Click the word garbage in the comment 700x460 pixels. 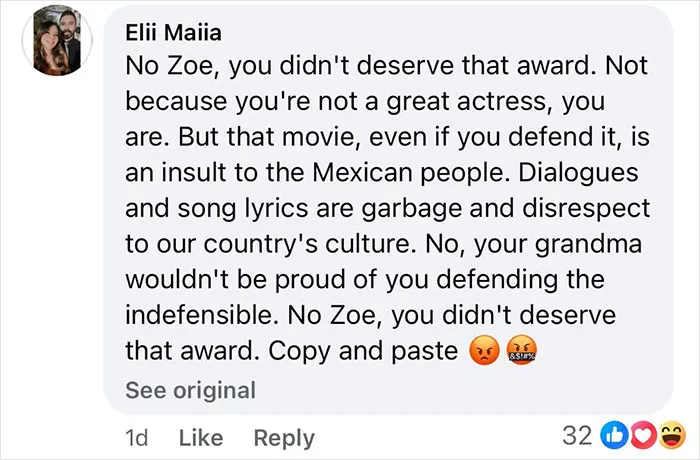(411, 209)
